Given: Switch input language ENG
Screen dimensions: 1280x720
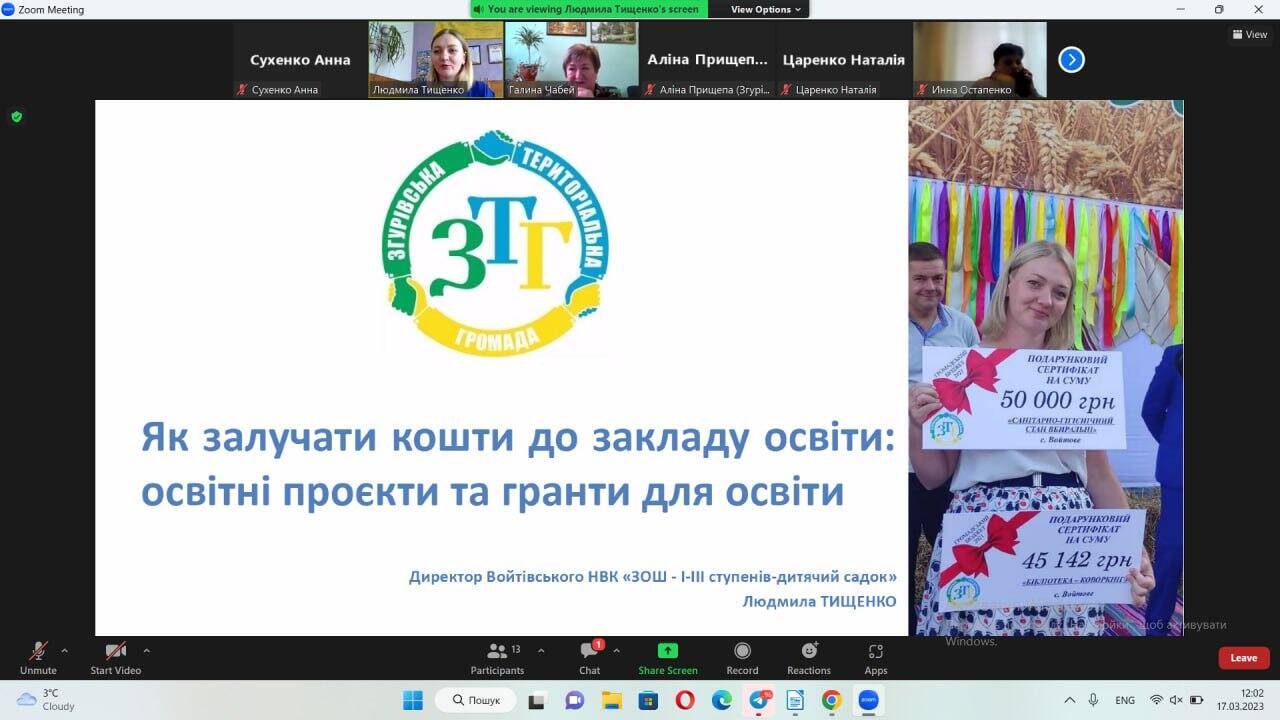Looking at the screenshot, I should 1125,700.
